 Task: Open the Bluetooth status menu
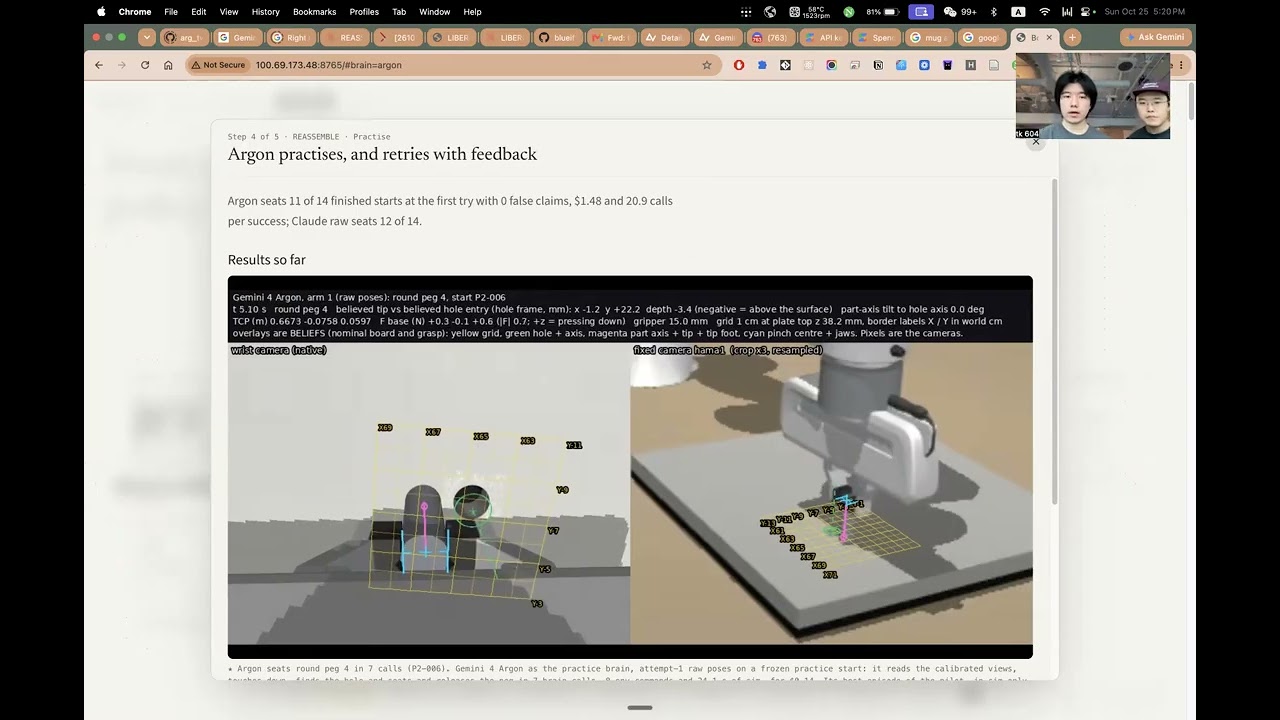pyautogui.click(x=993, y=12)
